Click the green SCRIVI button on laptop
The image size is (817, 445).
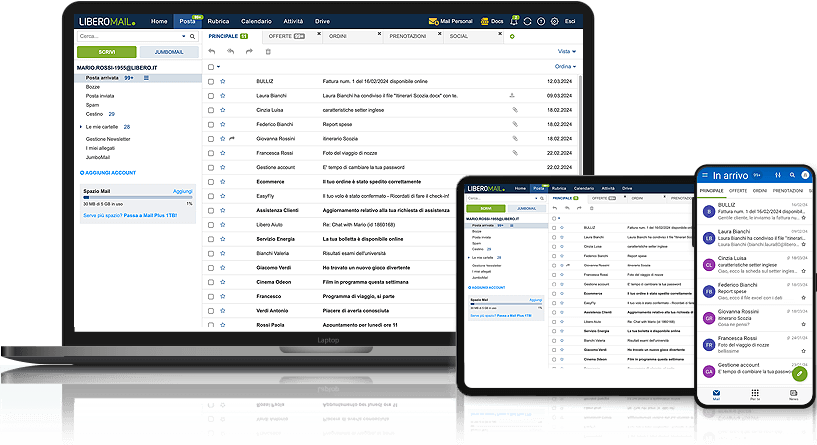(105, 51)
